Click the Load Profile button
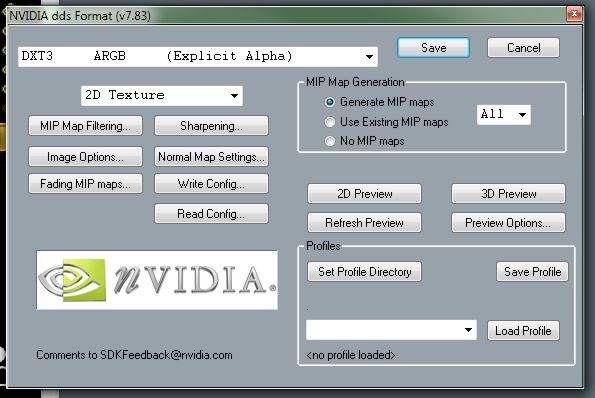Image resolution: width=595 pixels, height=398 pixels. pyautogui.click(x=523, y=331)
